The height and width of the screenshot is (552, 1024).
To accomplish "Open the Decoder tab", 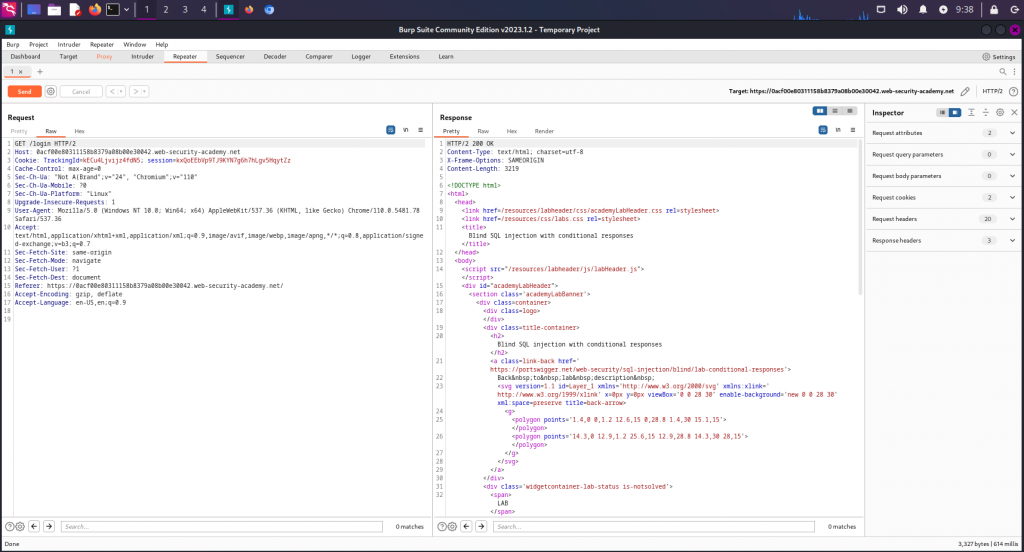I will [275, 57].
